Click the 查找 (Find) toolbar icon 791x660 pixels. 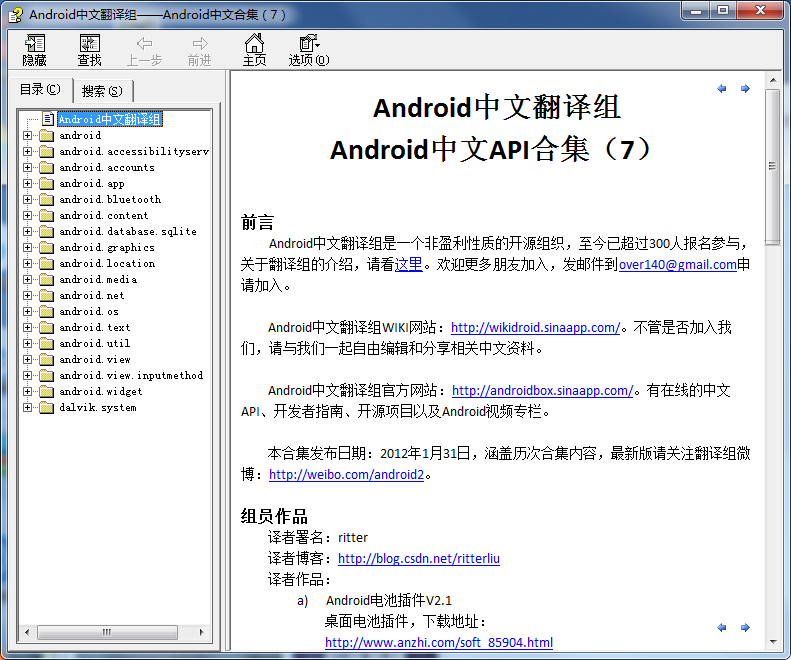(x=90, y=50)
